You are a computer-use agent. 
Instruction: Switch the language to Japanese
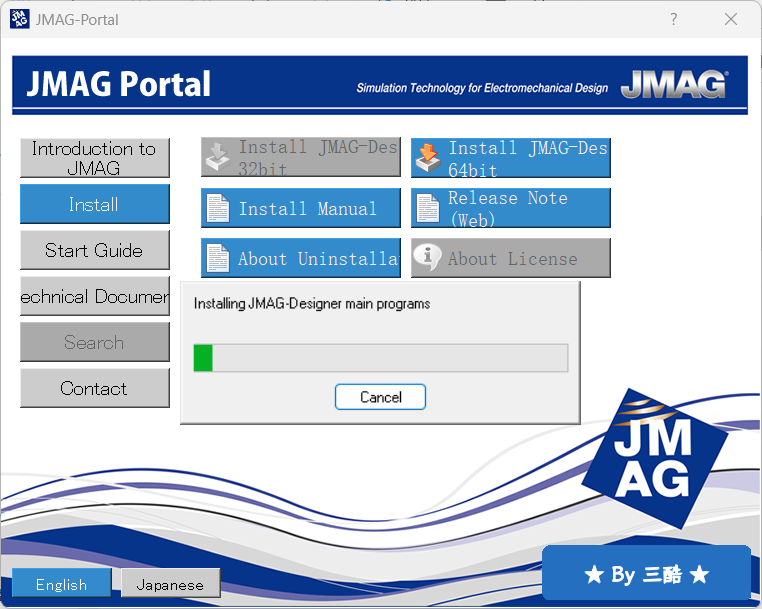[171, 583]
